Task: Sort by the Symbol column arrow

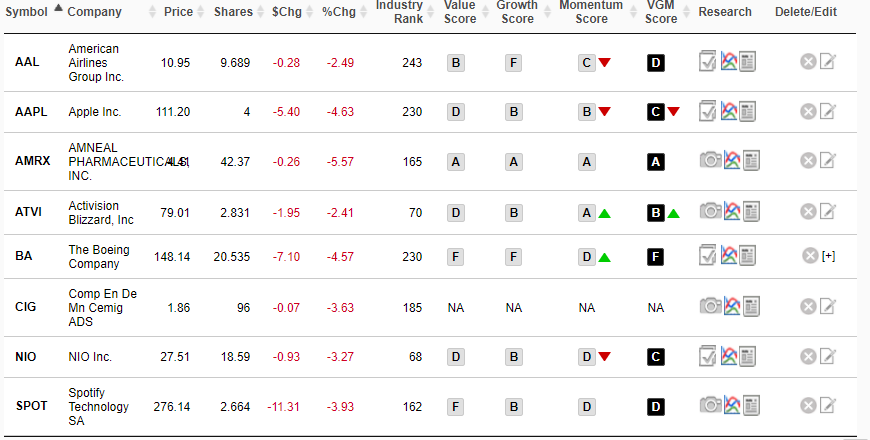Action: coord(58,8)
